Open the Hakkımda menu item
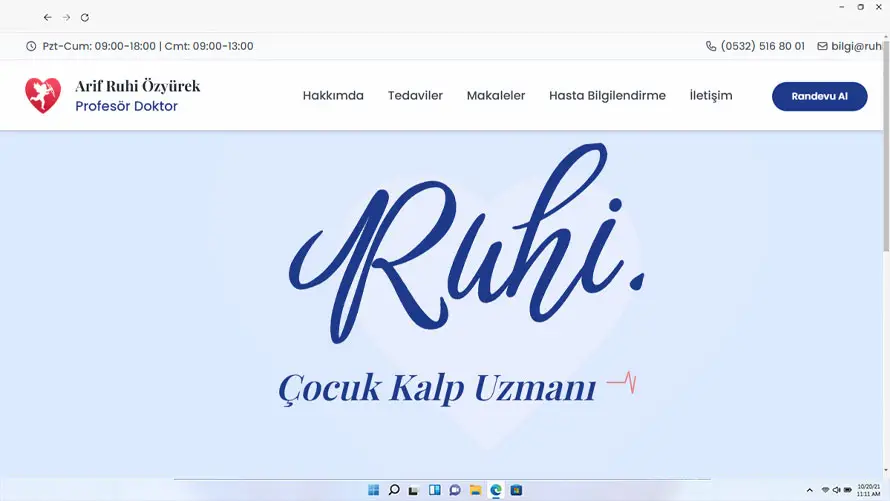 [333, 96]
